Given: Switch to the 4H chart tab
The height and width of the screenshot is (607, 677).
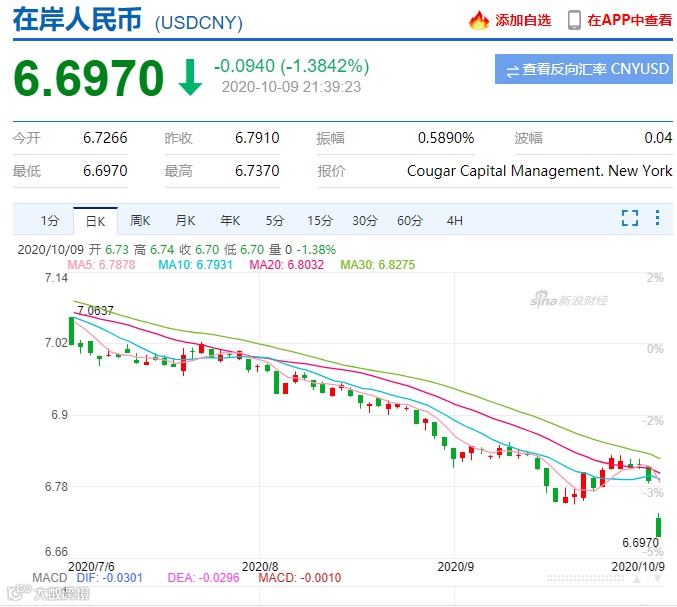Looking at the screenshot, I should point(454,221).
